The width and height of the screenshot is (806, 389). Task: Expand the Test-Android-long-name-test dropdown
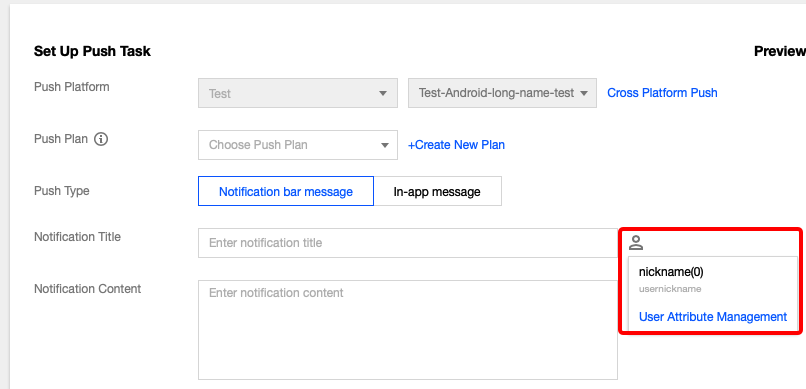point(502,93)
